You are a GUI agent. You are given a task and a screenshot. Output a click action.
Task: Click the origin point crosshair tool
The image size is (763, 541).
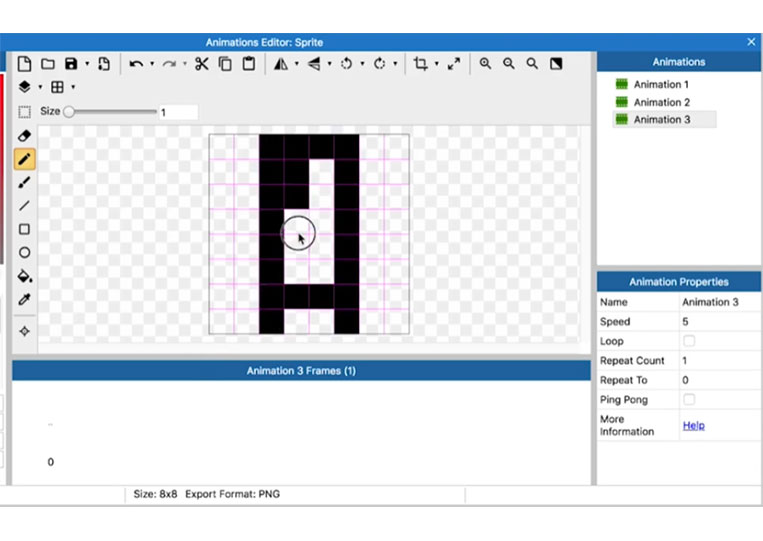[24, 331]
